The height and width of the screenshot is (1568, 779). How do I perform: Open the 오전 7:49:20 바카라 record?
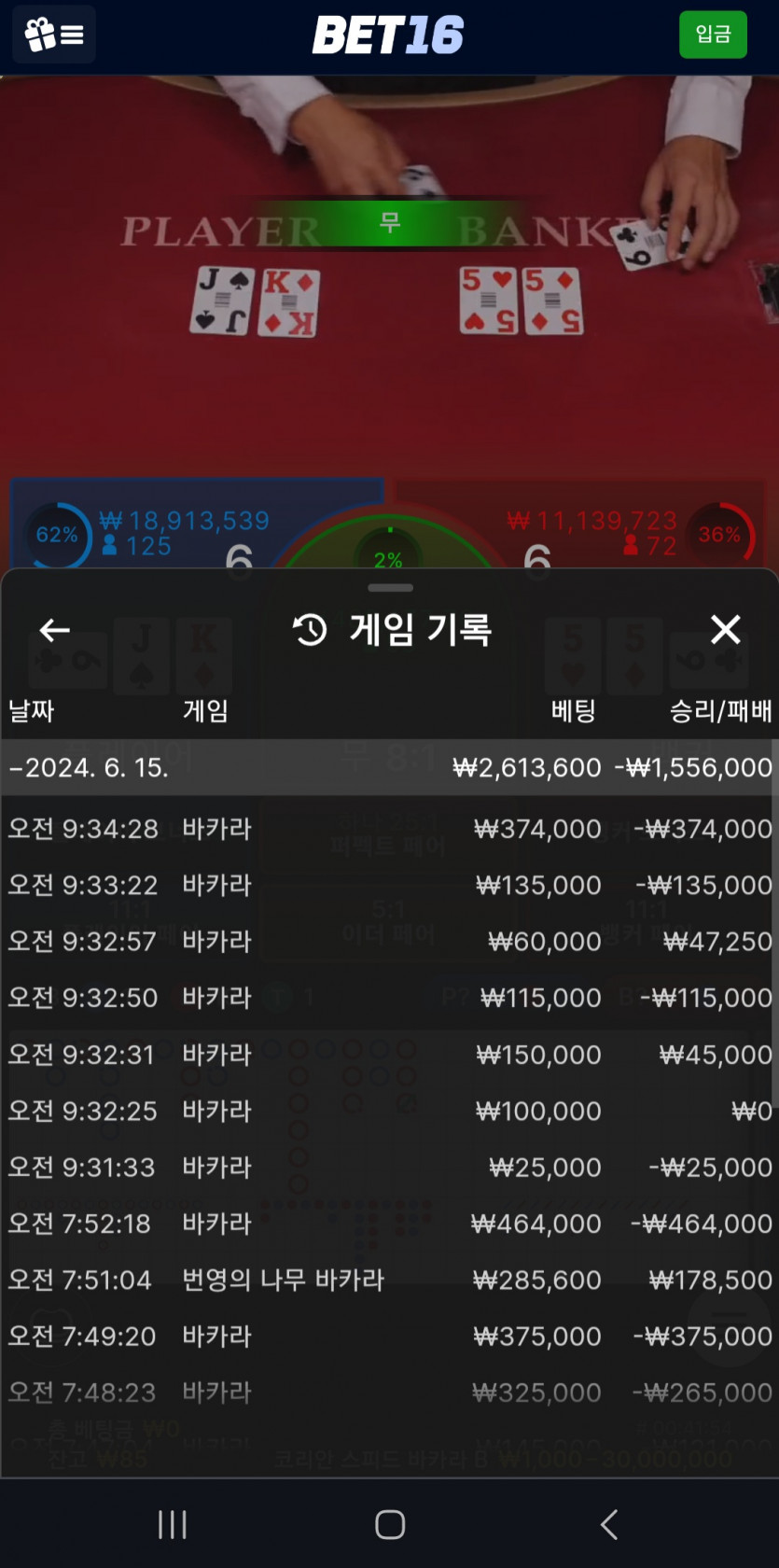(389, 1337)
